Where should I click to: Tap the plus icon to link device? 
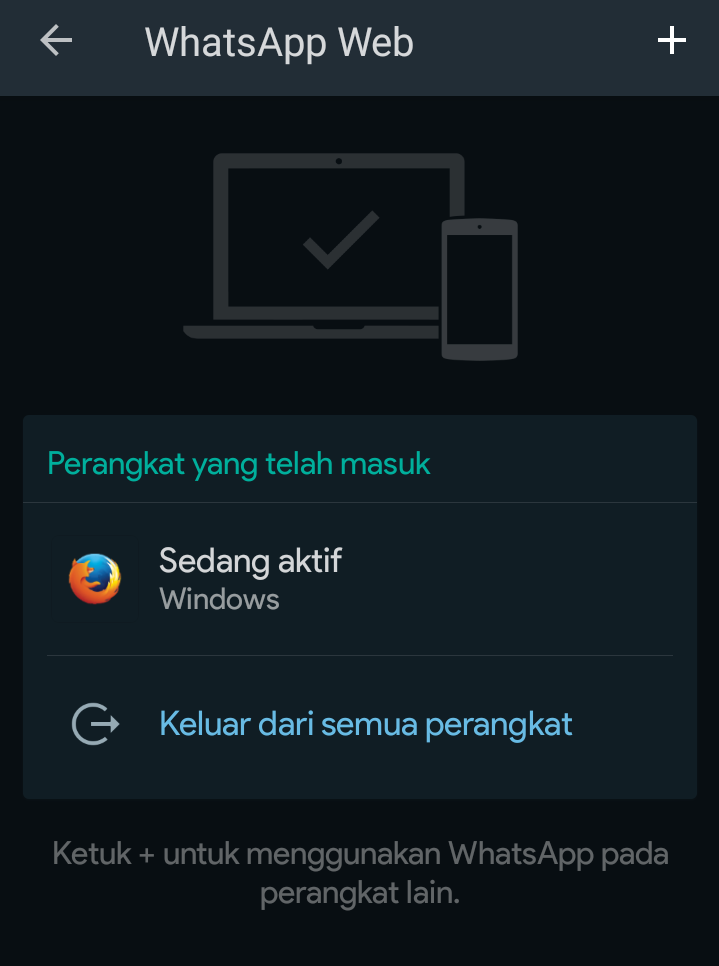672,41
